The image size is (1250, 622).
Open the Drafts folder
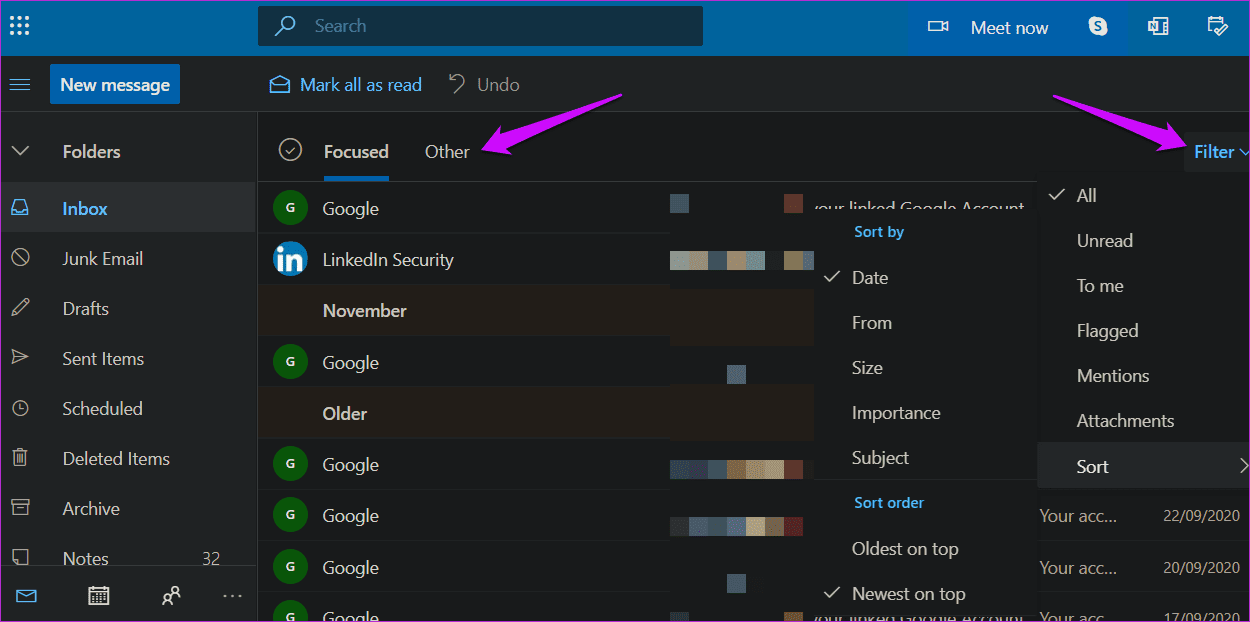click(x=128, y=308)
